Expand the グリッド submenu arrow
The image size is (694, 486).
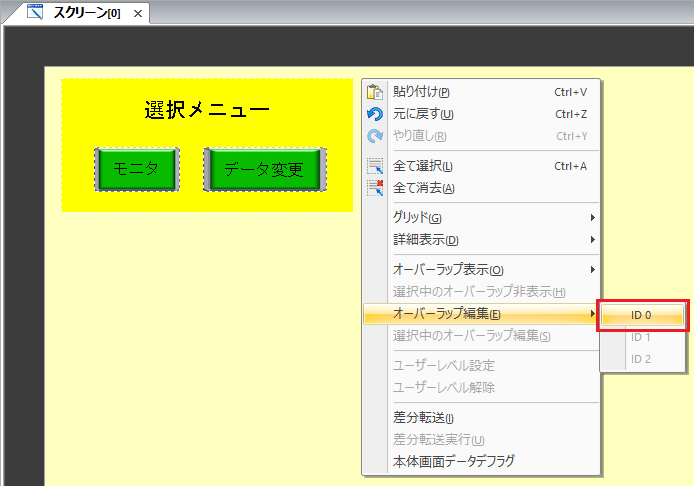[592, 218]
